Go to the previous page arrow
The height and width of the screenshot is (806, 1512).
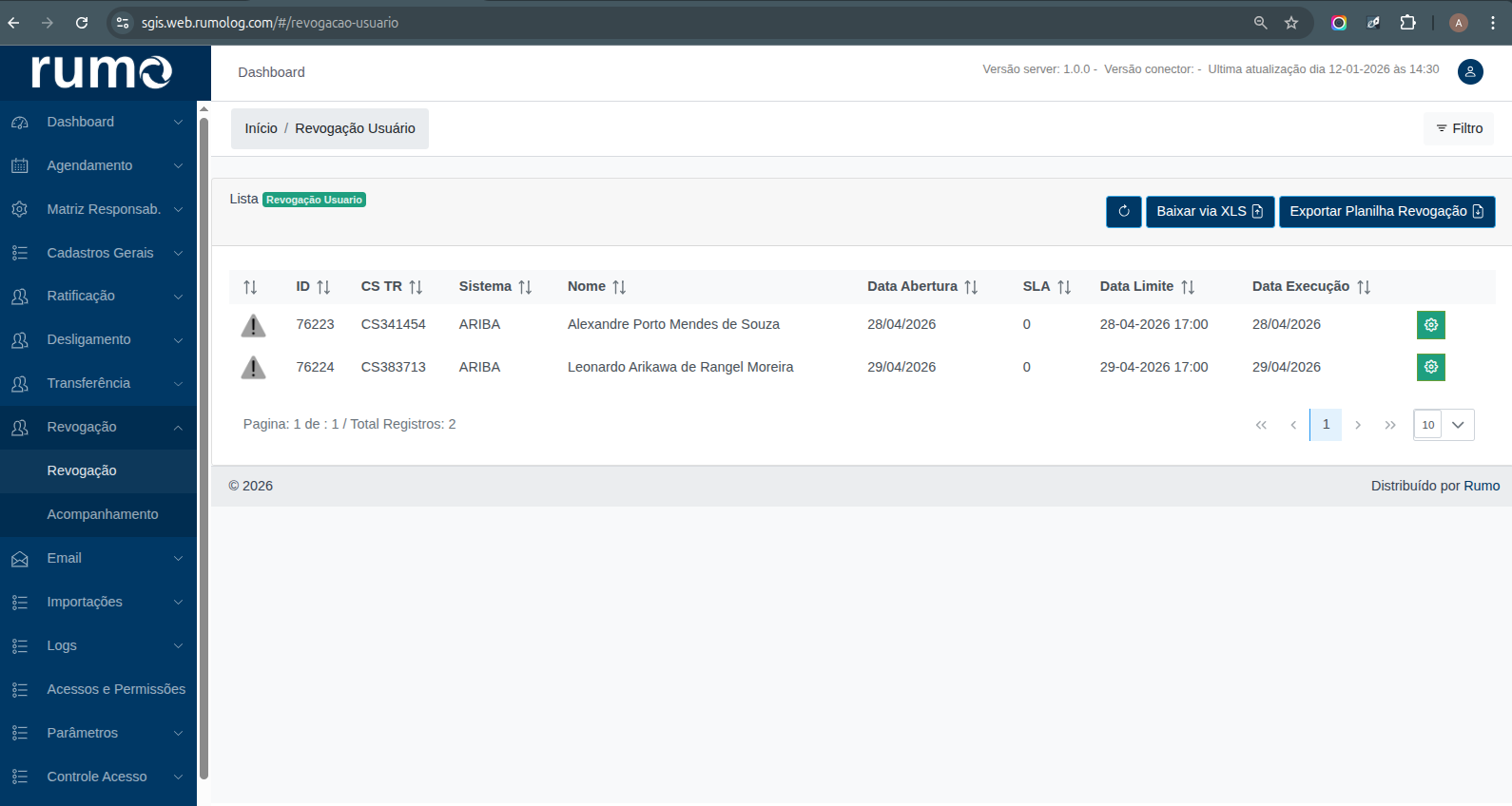coord(1293,425)
